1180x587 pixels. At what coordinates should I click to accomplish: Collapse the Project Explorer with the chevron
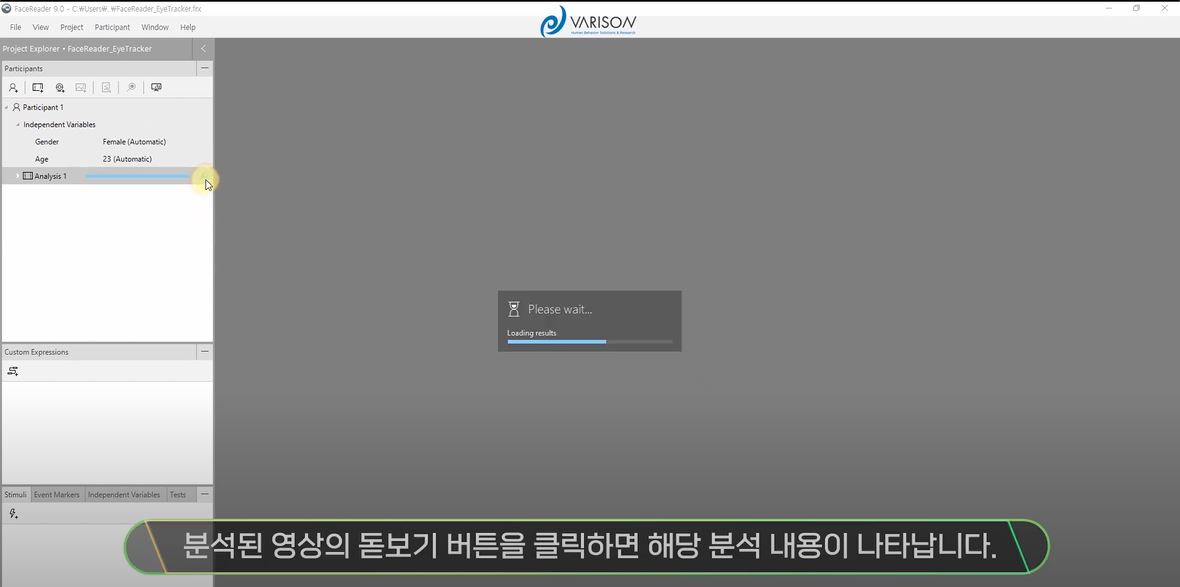(x=203, y=49)
